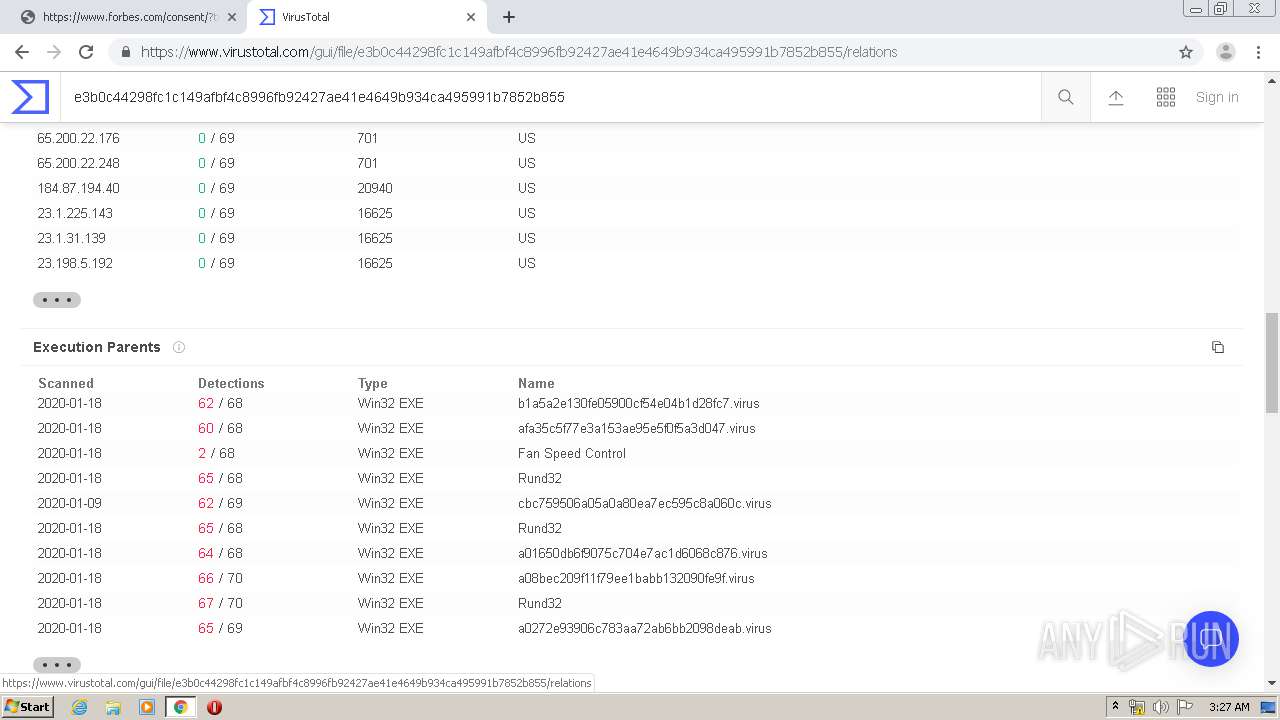This screenshot has height=720, width=1280.
Task: Open Chrome profile avatar icon
Action: [1226, 52]
